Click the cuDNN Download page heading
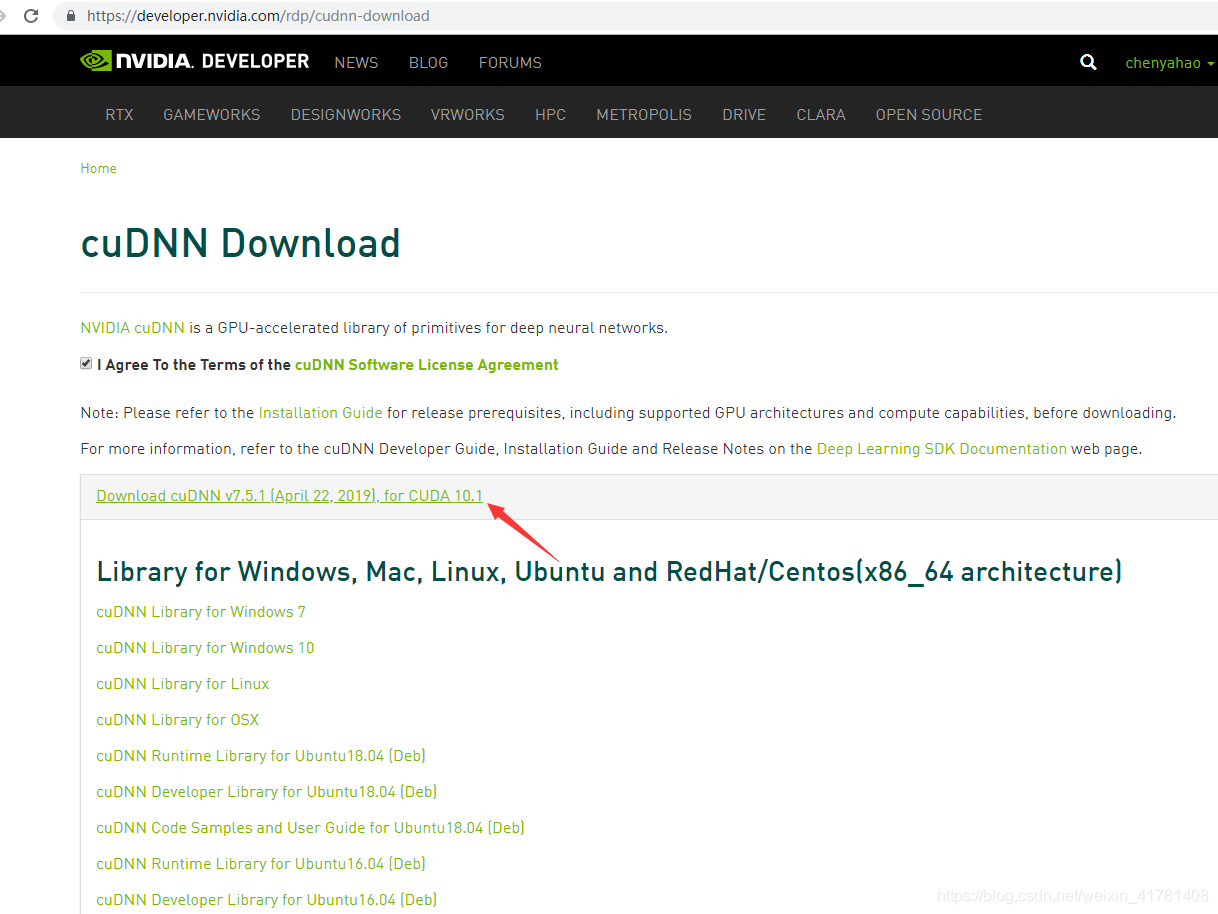1218x914 pixels. coord(240,243)
